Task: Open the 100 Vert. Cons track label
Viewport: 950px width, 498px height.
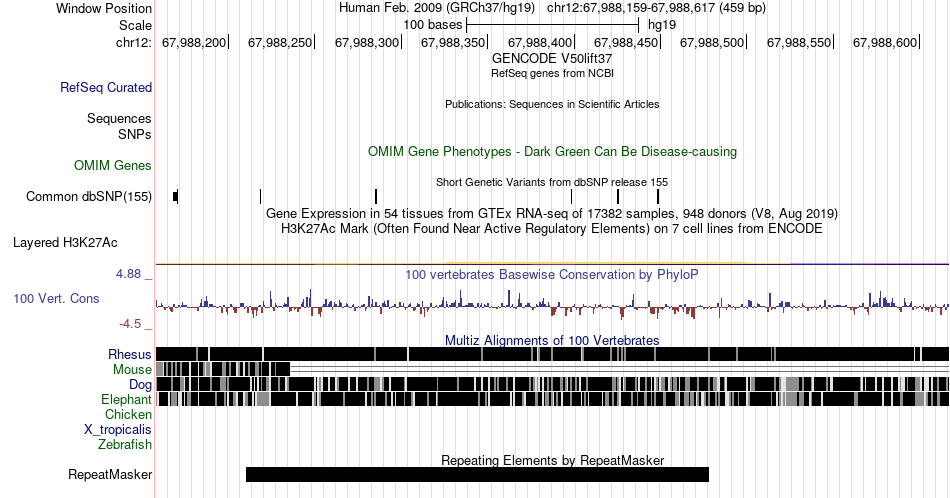Action: click(56, 298)
